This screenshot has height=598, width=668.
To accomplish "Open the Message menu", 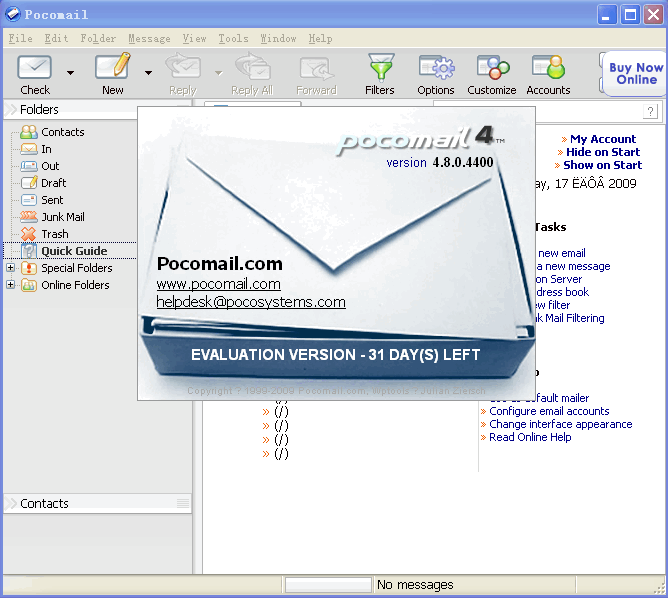I will click(149, 38).
